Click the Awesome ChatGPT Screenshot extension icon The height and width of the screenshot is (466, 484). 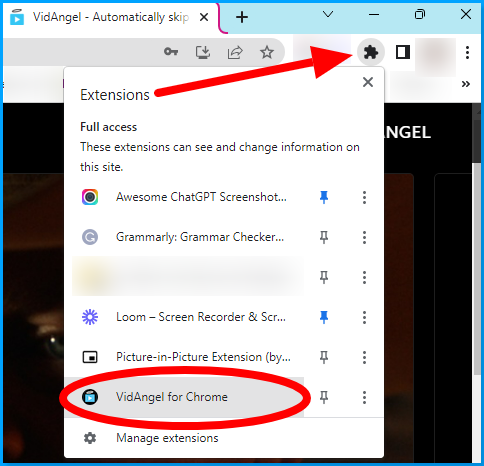[90, 197]
